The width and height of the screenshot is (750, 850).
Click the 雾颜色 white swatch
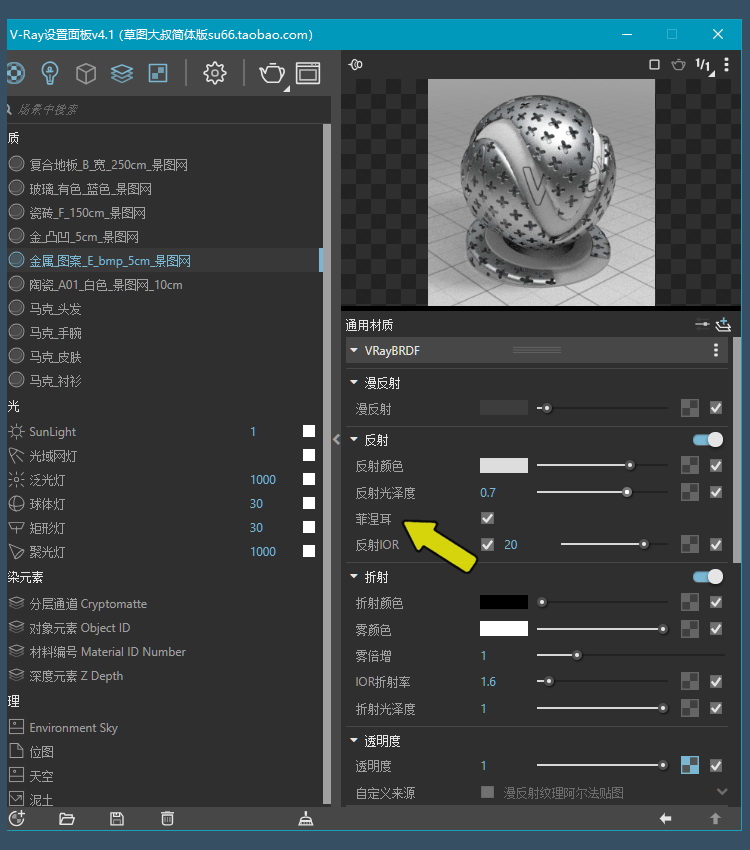tap(504, 628)
